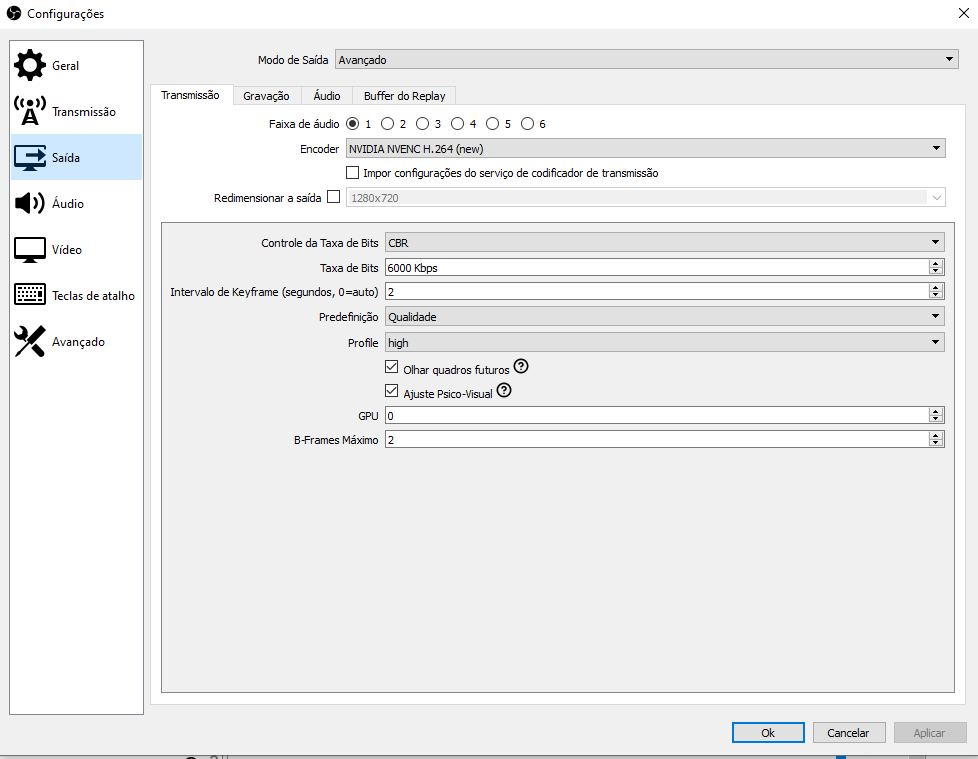
Task: Select audio track 2 radio button
Action: (387, 123)
